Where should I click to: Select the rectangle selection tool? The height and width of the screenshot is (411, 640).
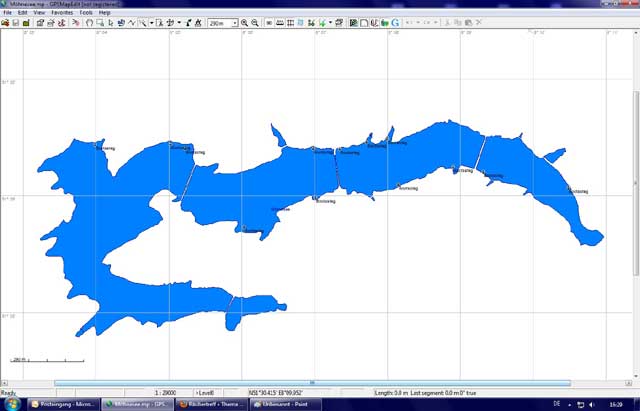tap(102, 22)
